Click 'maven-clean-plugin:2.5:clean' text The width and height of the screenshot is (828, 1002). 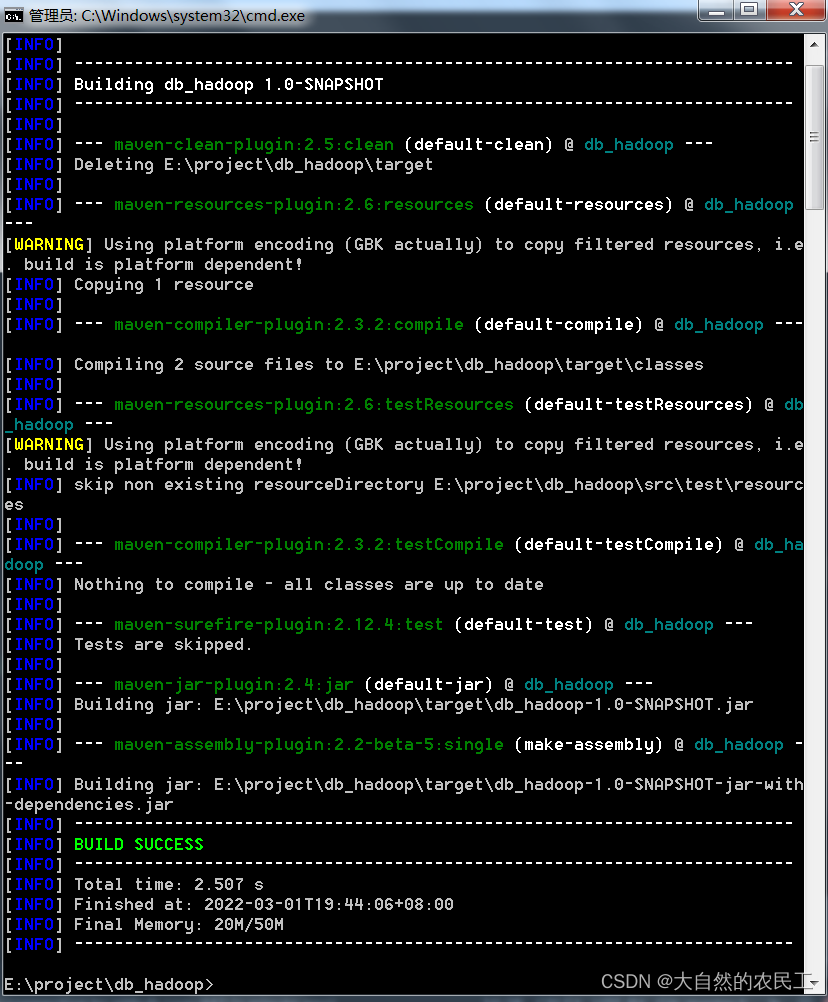[x=254, y=144]
